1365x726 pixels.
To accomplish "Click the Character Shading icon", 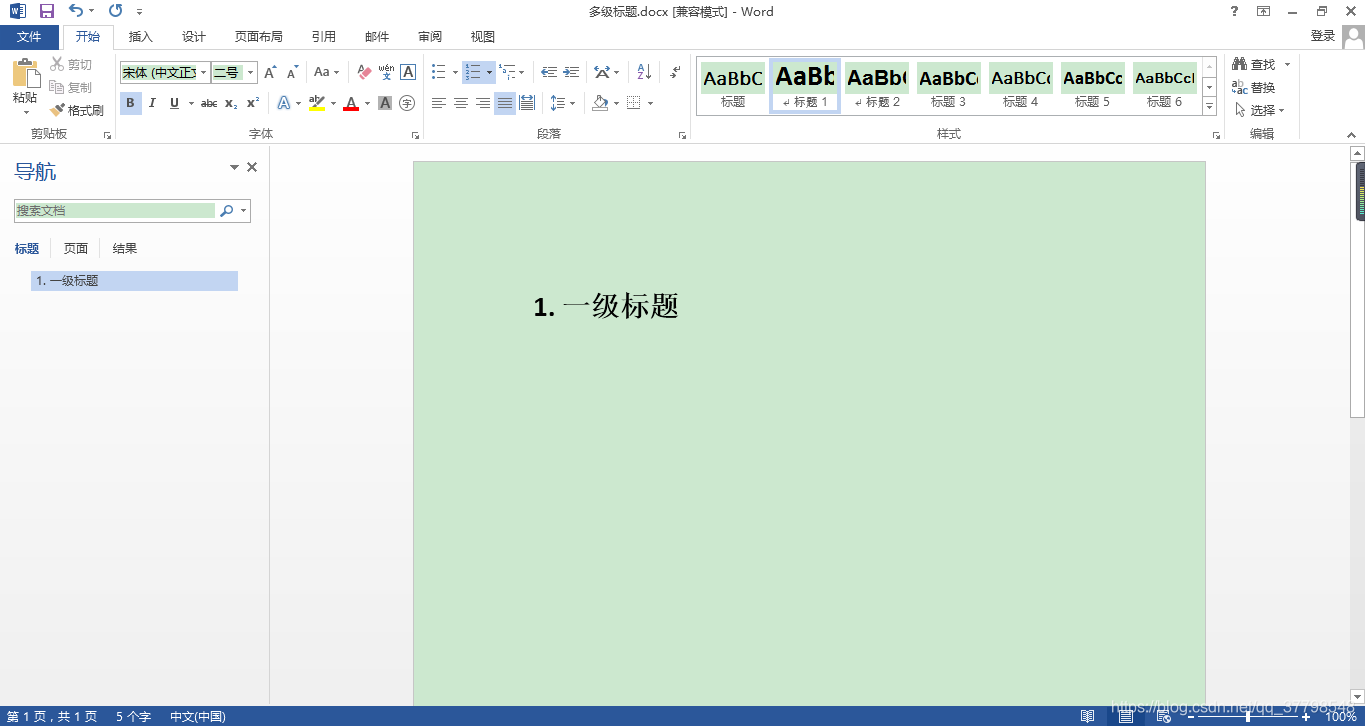I will (x=385, y=103).
